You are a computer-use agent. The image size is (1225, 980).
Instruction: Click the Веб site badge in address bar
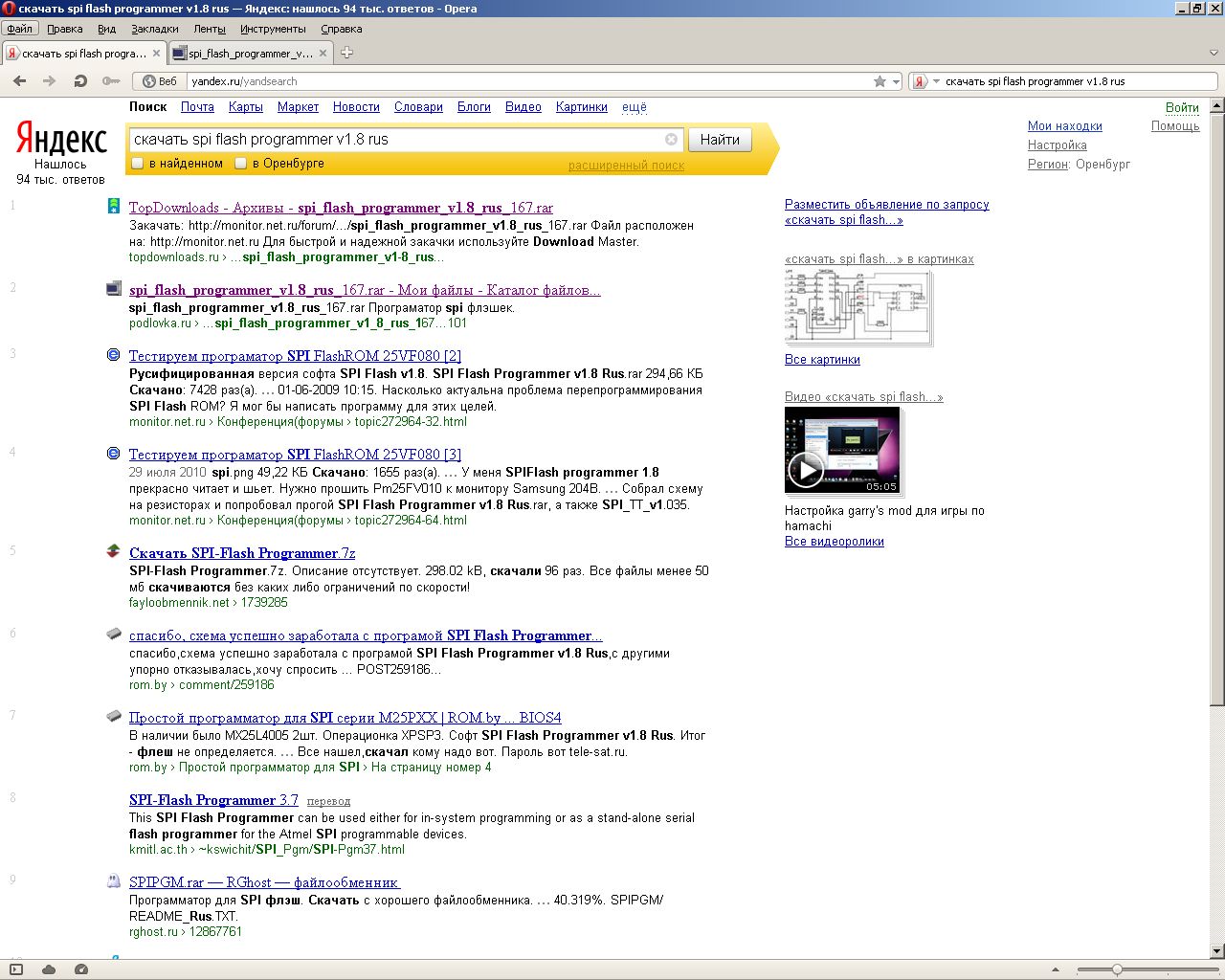tap(160, 81)
